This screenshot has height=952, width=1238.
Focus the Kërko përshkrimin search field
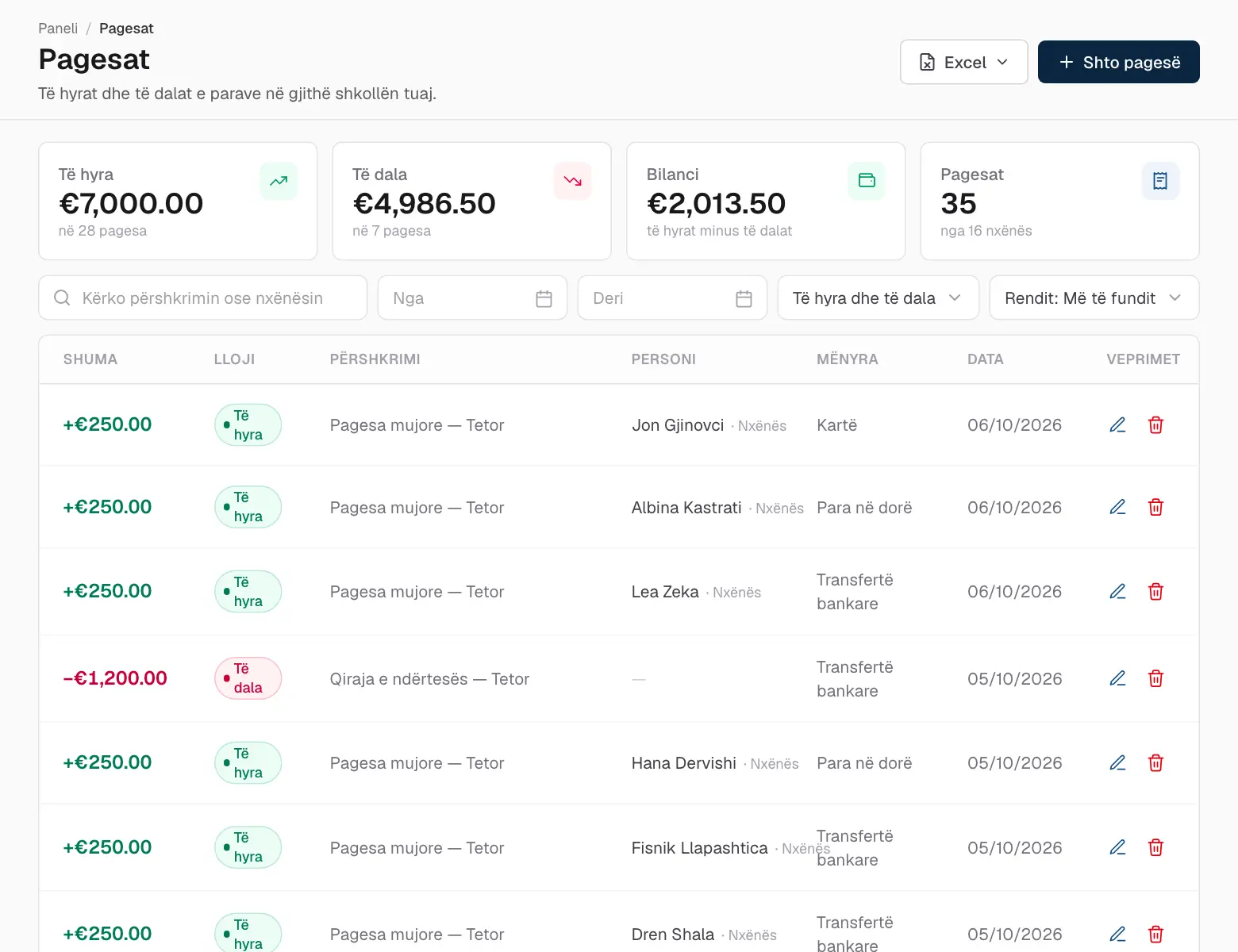(203, 298)
